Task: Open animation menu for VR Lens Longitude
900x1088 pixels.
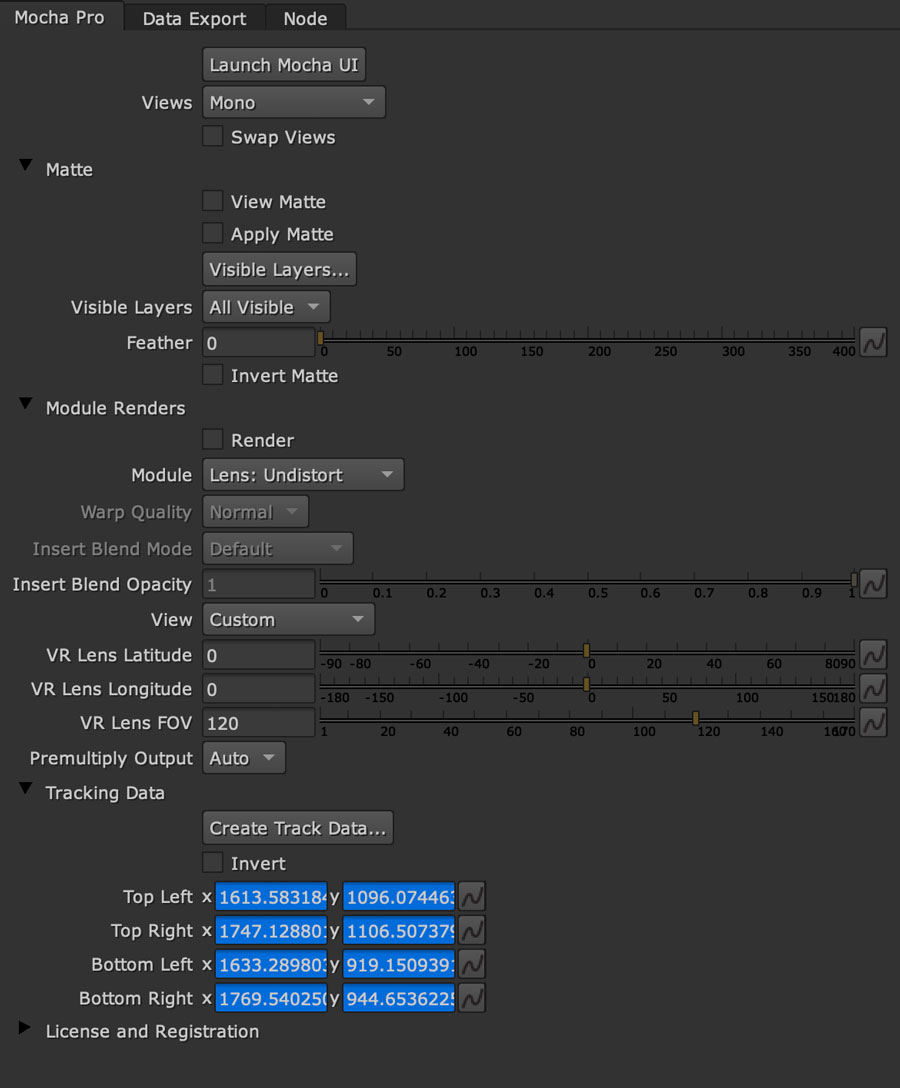Action: [x=873, y=688]
